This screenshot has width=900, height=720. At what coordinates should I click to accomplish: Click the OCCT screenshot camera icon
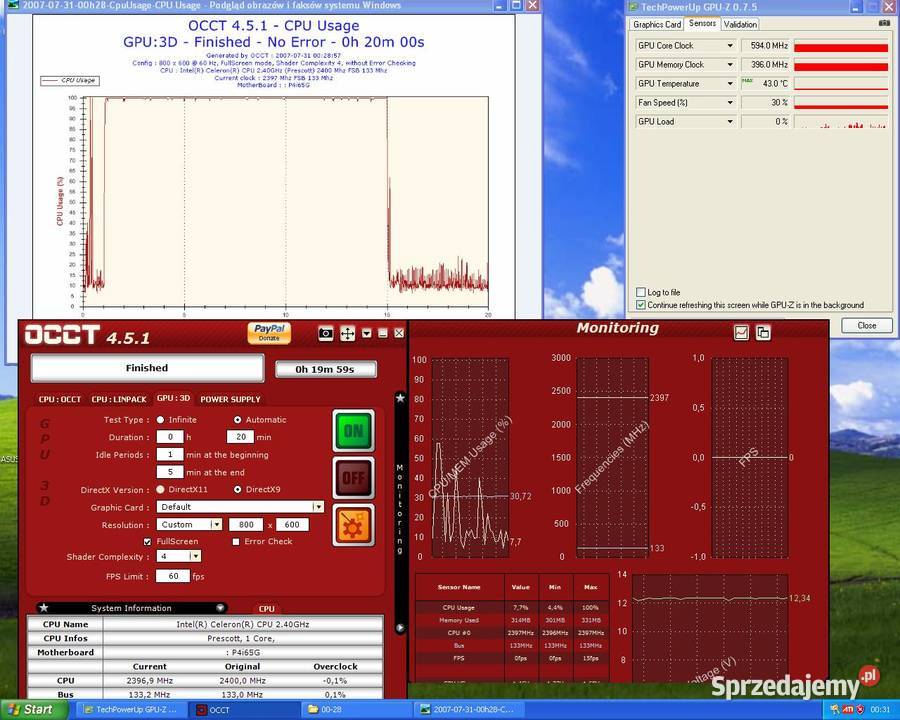[x=326, y=333]
